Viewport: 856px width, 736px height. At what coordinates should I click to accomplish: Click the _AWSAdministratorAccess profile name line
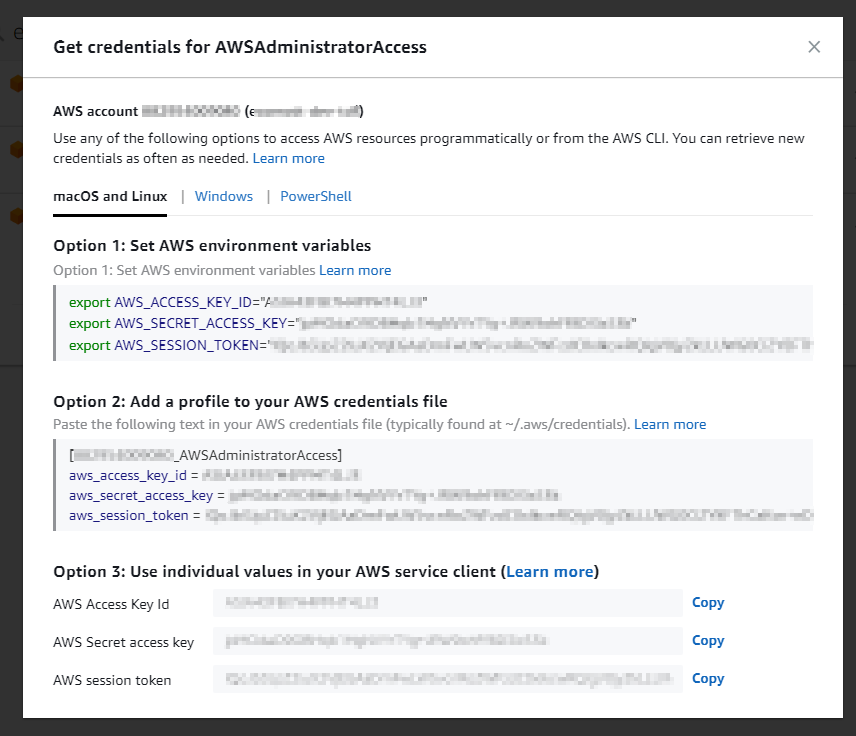point(205,455)
